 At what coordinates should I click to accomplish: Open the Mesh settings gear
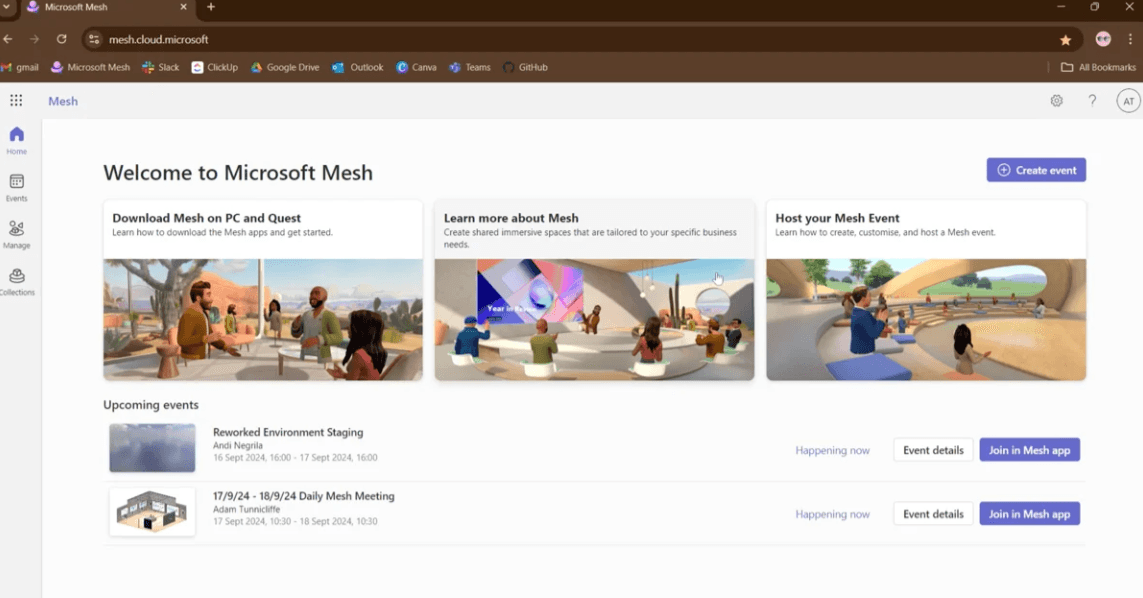coord(1056,100)
